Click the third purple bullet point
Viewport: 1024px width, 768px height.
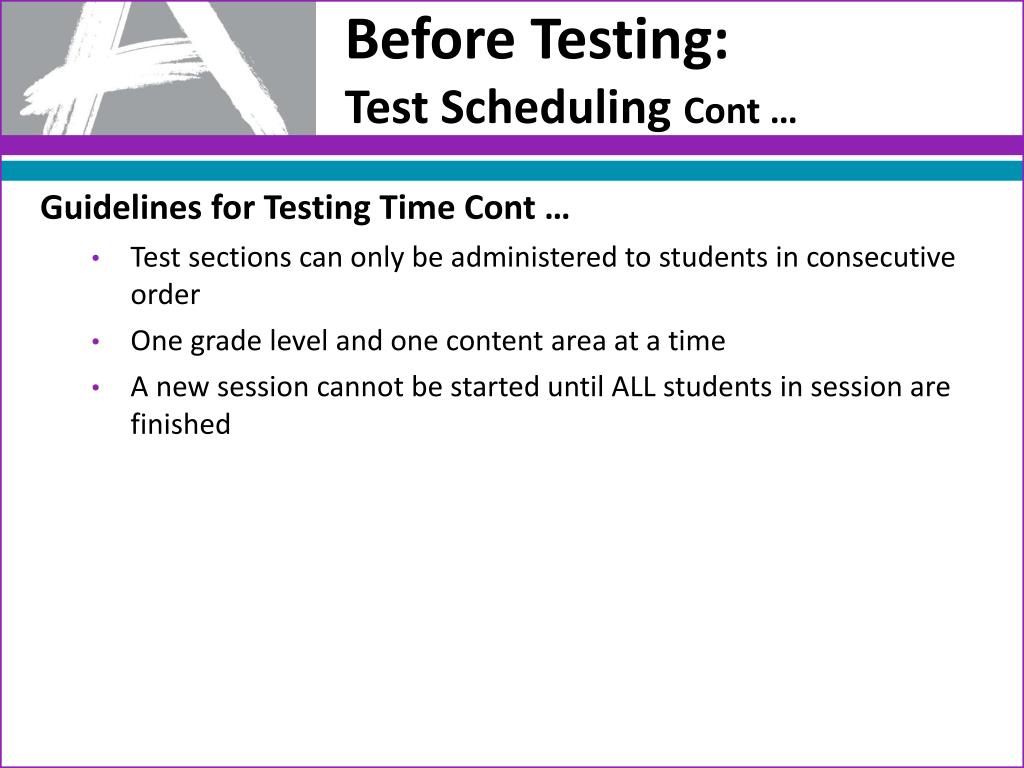96,388
